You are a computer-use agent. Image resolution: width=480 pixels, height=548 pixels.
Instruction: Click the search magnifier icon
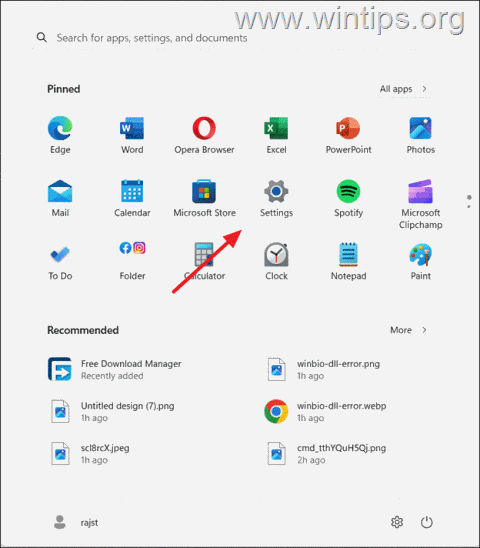pos(42,37)
